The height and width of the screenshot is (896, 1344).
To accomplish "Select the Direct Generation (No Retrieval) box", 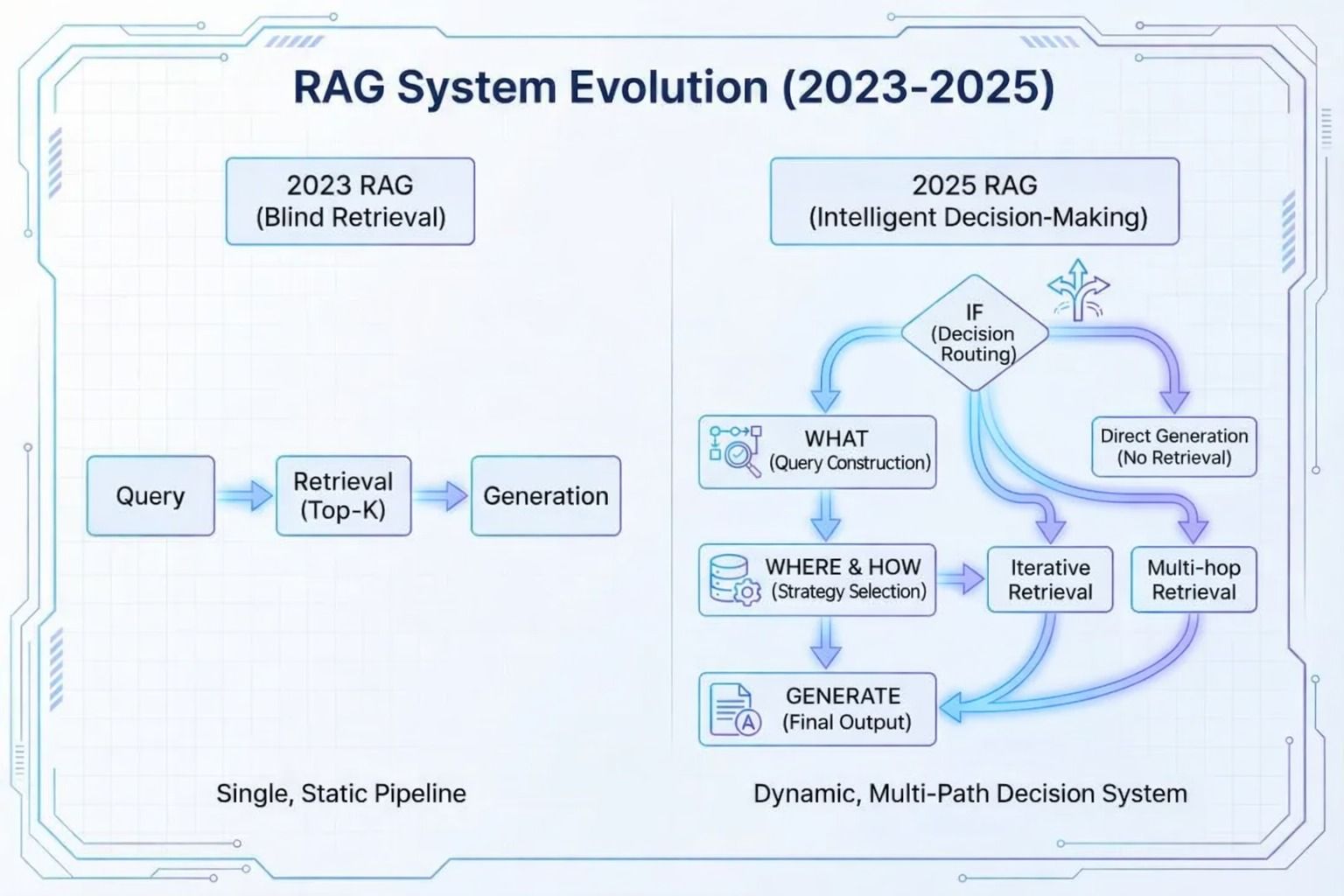I will pyautogui.click(x=1173, y=447).
